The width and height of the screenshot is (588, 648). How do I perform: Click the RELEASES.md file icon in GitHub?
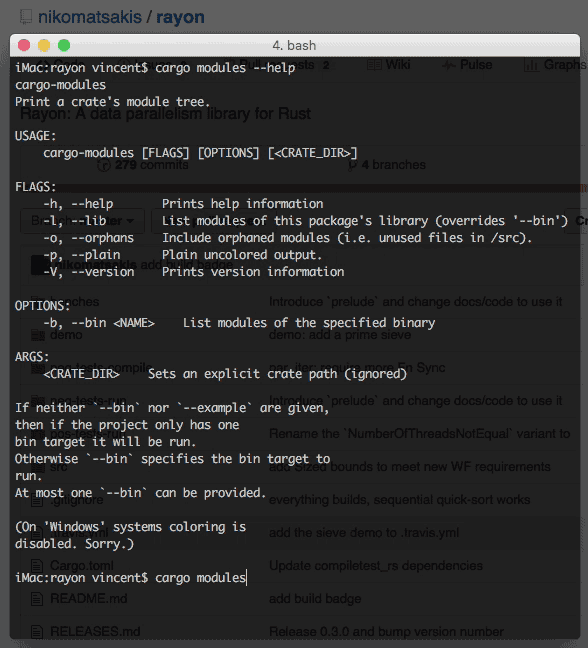tap(37, 632)
